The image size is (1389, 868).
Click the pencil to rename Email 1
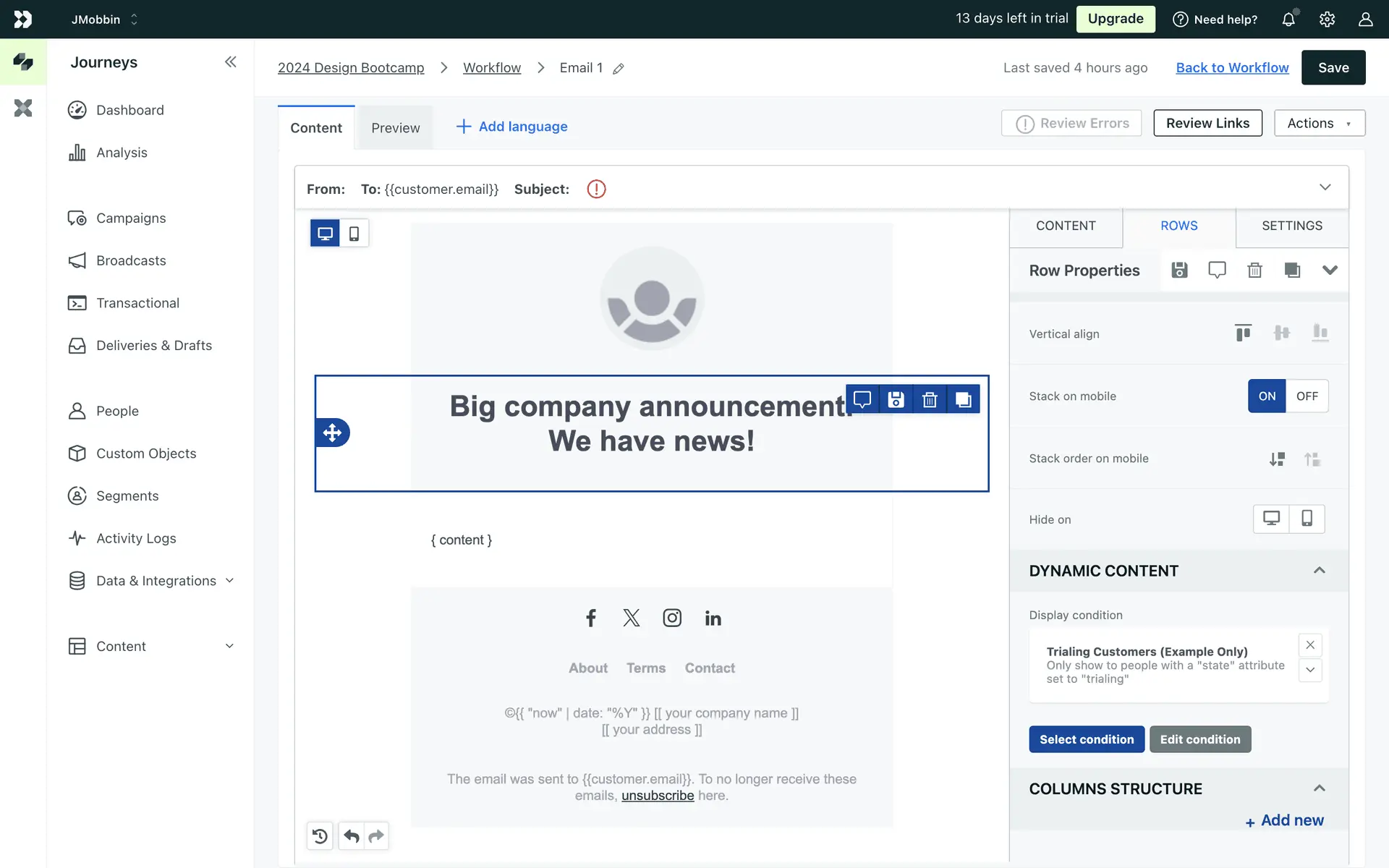click(619, 69)
